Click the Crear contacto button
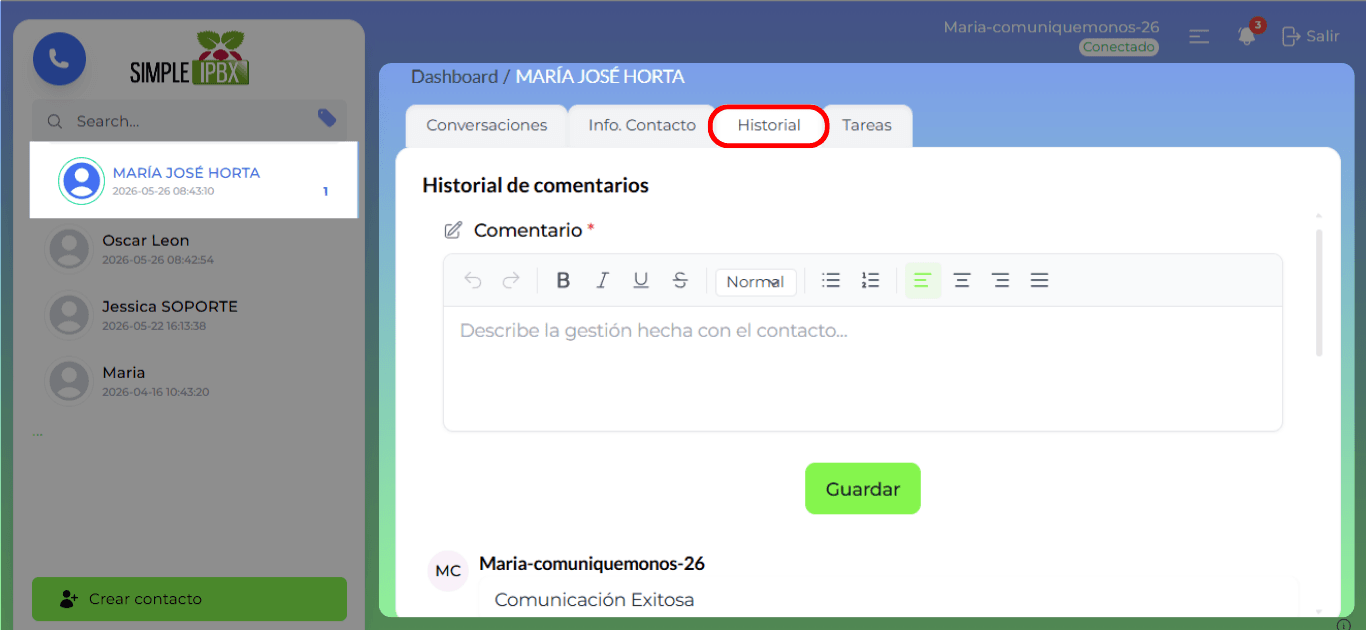 tap(189, 599)
